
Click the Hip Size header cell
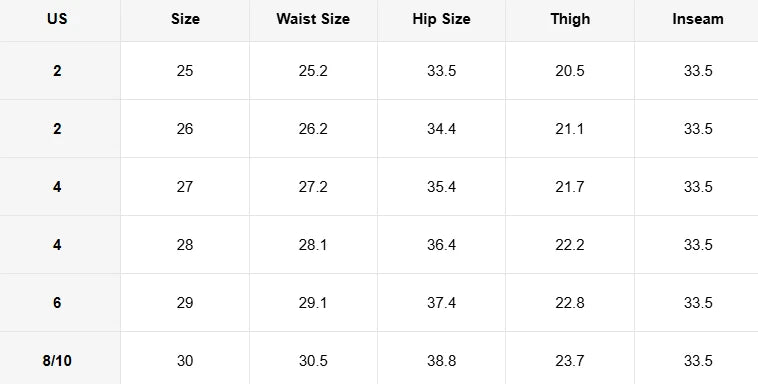click(x=441, y=19)
